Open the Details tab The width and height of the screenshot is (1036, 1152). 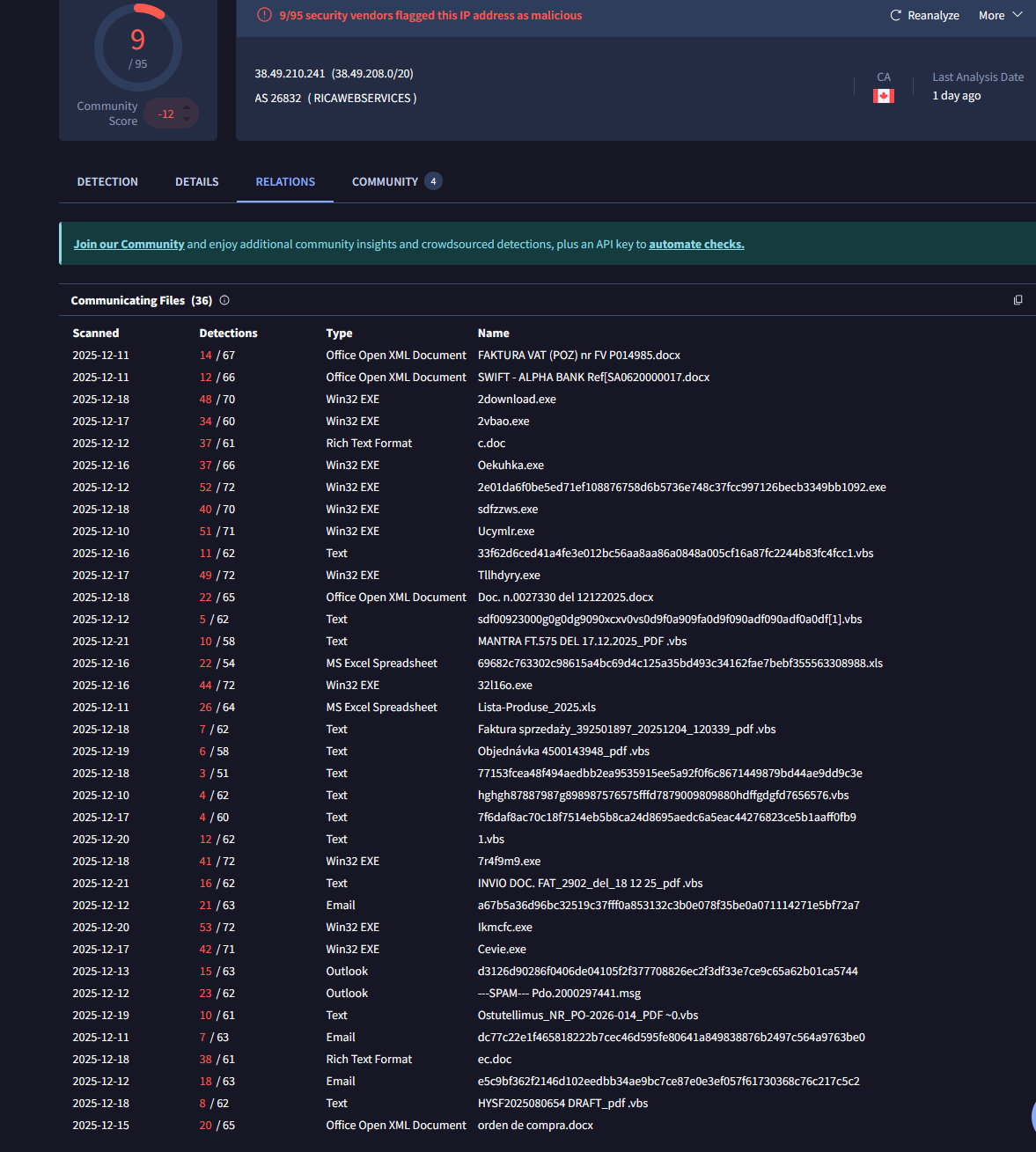point(196,182)
